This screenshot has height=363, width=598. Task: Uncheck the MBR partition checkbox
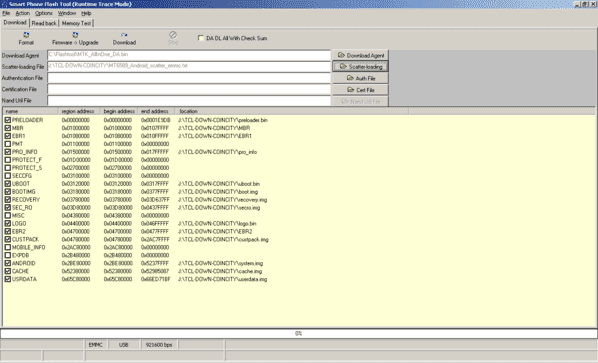tap(8, 128)
